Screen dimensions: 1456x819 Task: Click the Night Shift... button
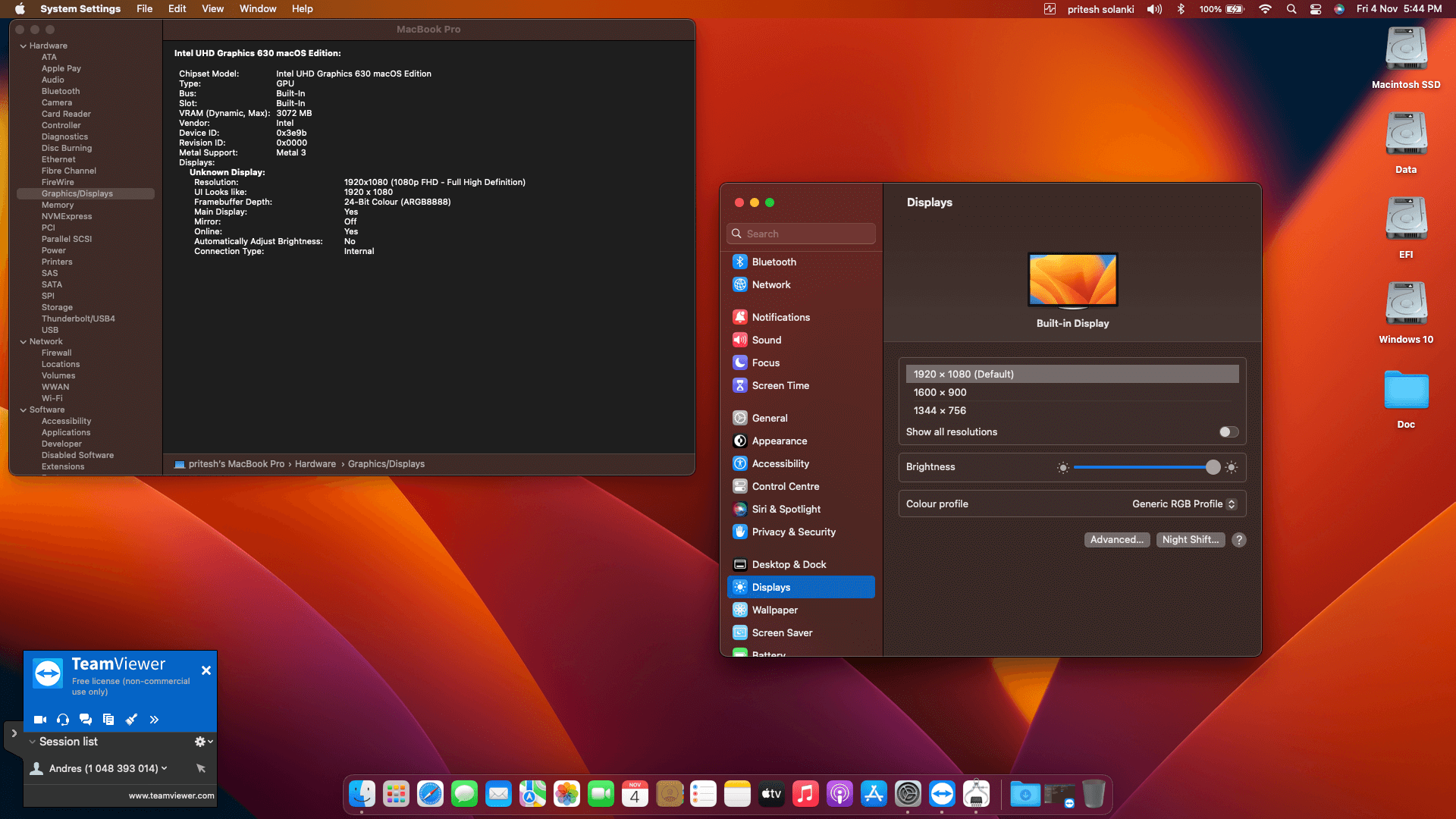click(1191, 540)
